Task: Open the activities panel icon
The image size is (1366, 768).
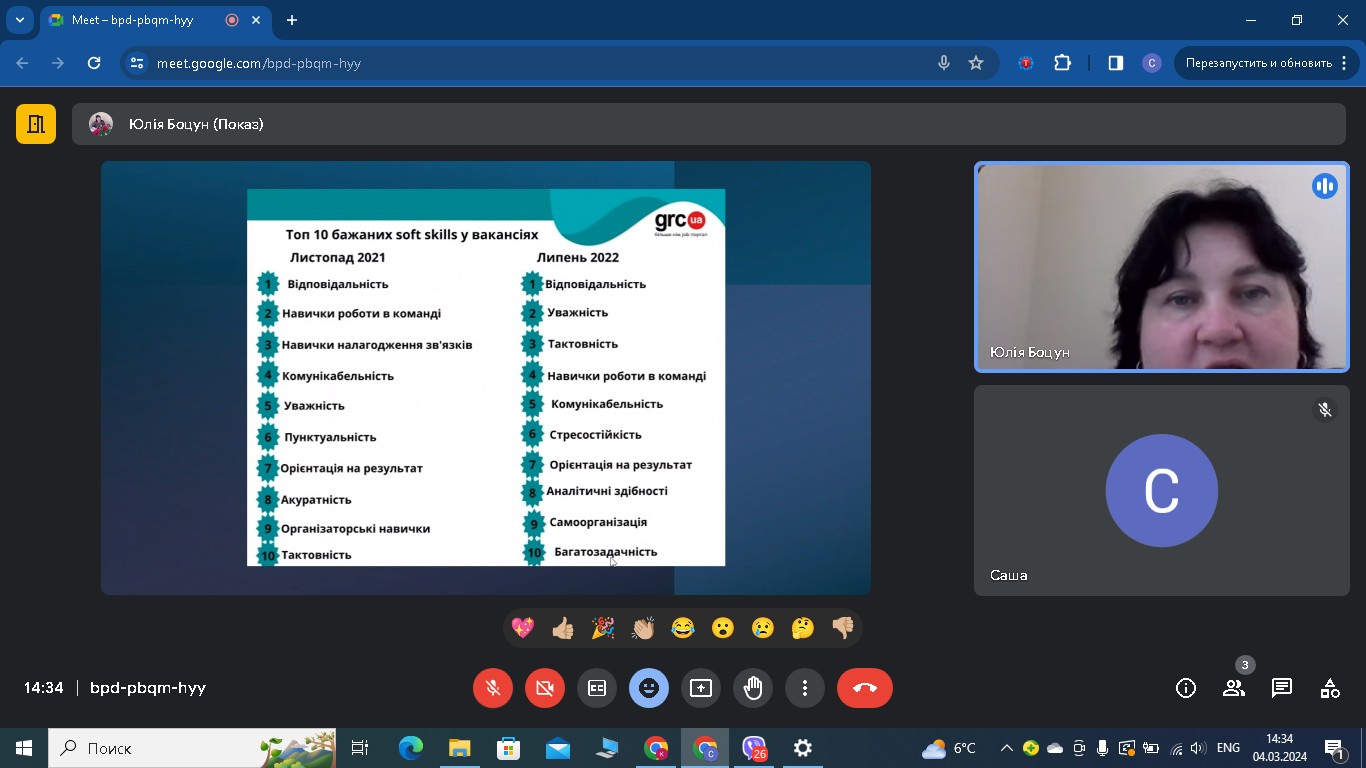Action: [1329, 688]
